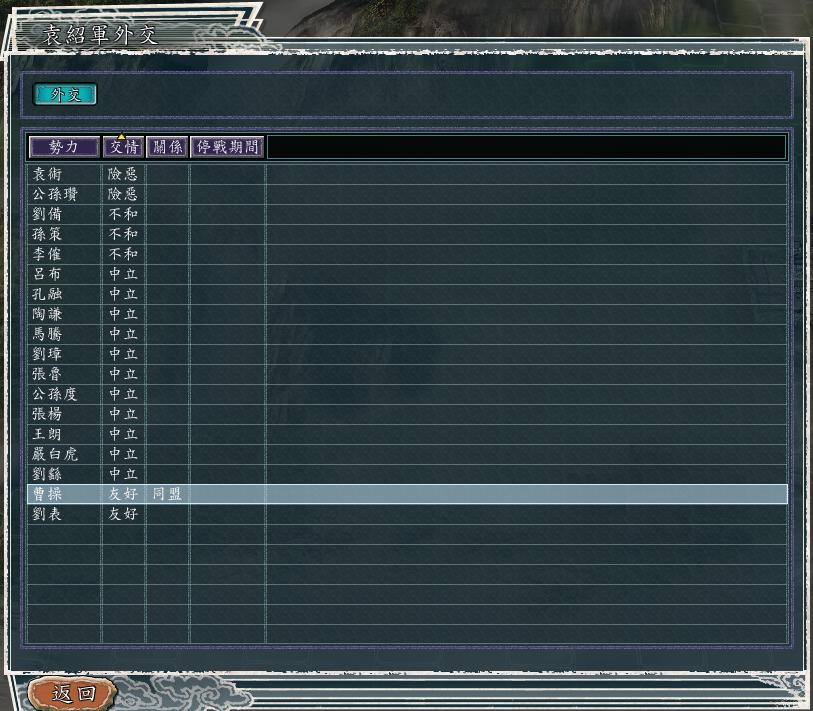Click 不和 status in 劉備 row
This screenshot has width=813, height=711.
[123, 214]
